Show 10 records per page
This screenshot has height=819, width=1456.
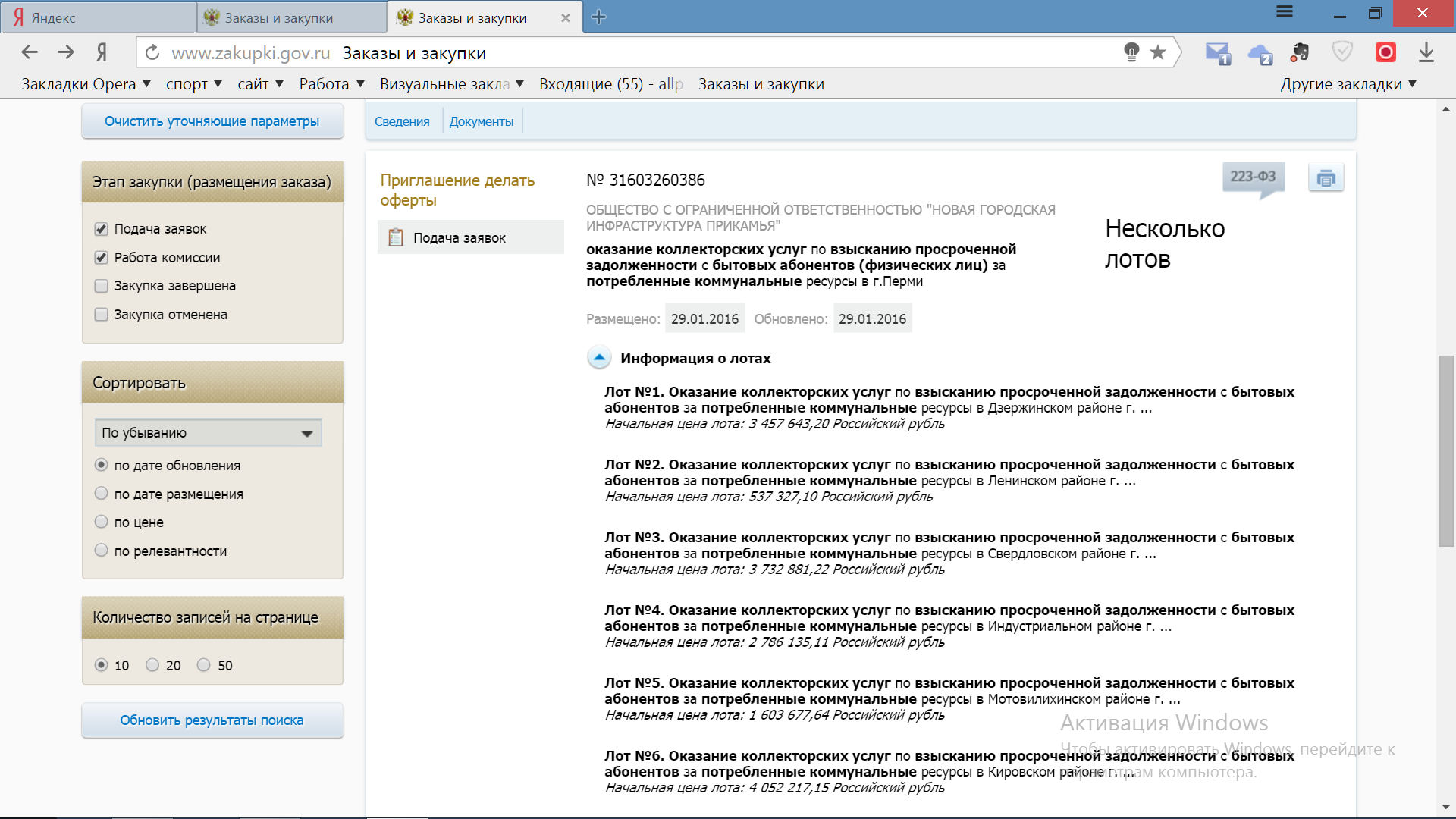tap(101, 665)
